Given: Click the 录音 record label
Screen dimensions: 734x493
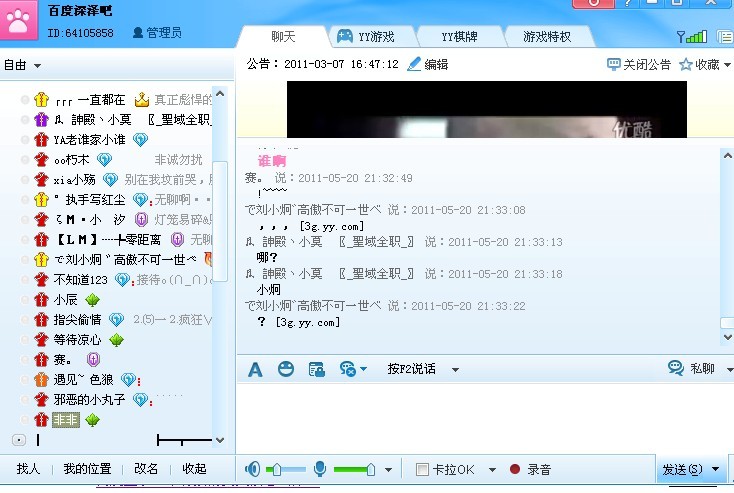Looking at the screenshot, I should (x=539, y=470).
